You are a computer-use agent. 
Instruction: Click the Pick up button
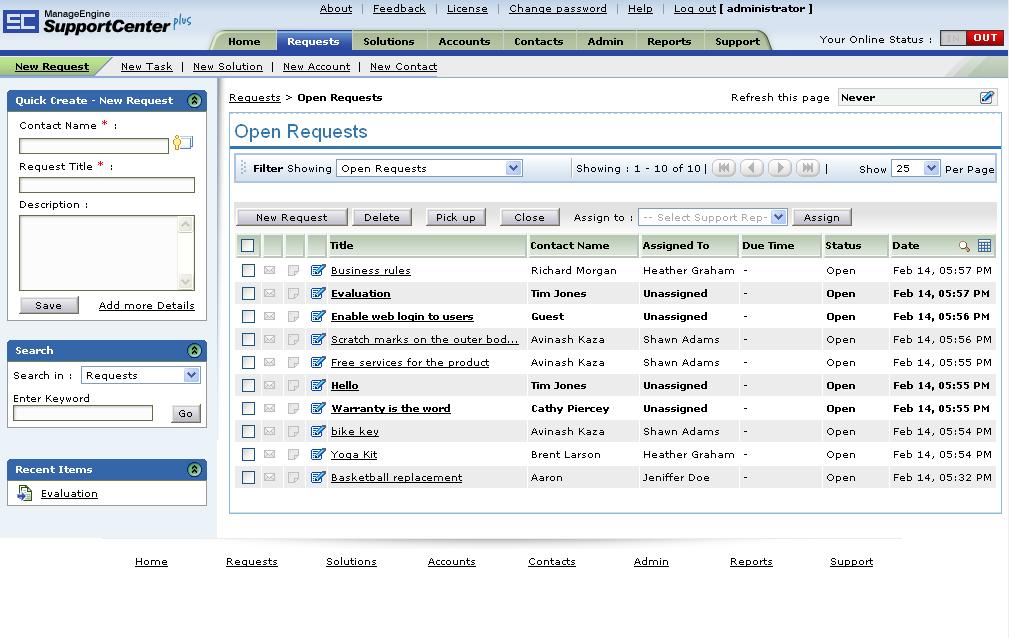coord(456,218)
